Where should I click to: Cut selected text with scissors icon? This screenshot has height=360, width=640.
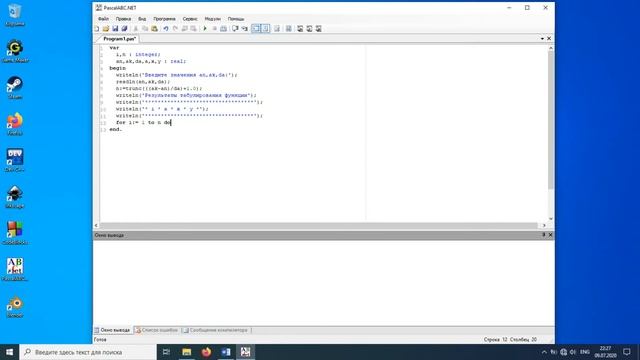136,29
